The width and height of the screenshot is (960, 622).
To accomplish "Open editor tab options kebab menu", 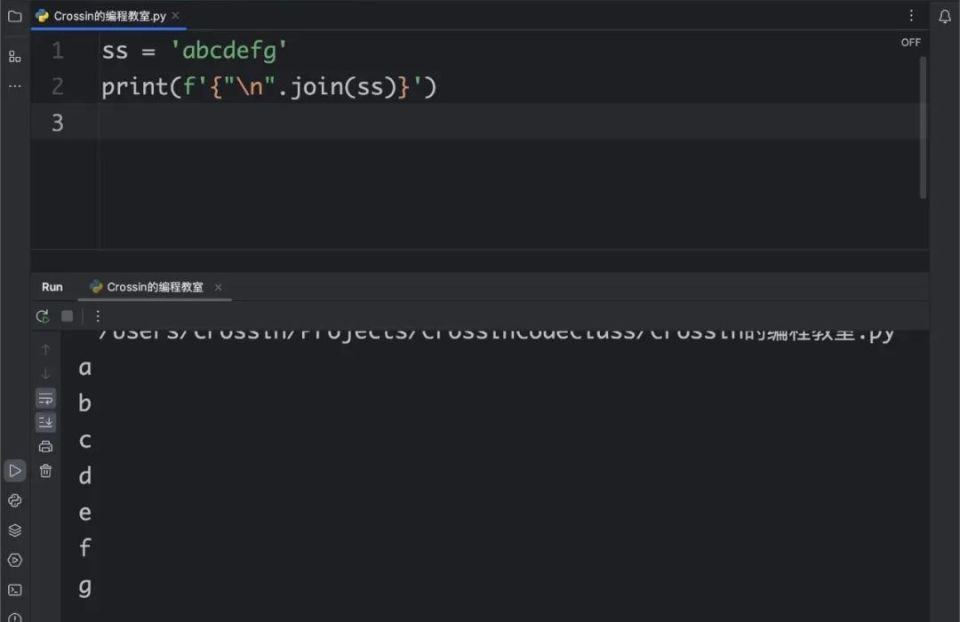I will 911,16.
